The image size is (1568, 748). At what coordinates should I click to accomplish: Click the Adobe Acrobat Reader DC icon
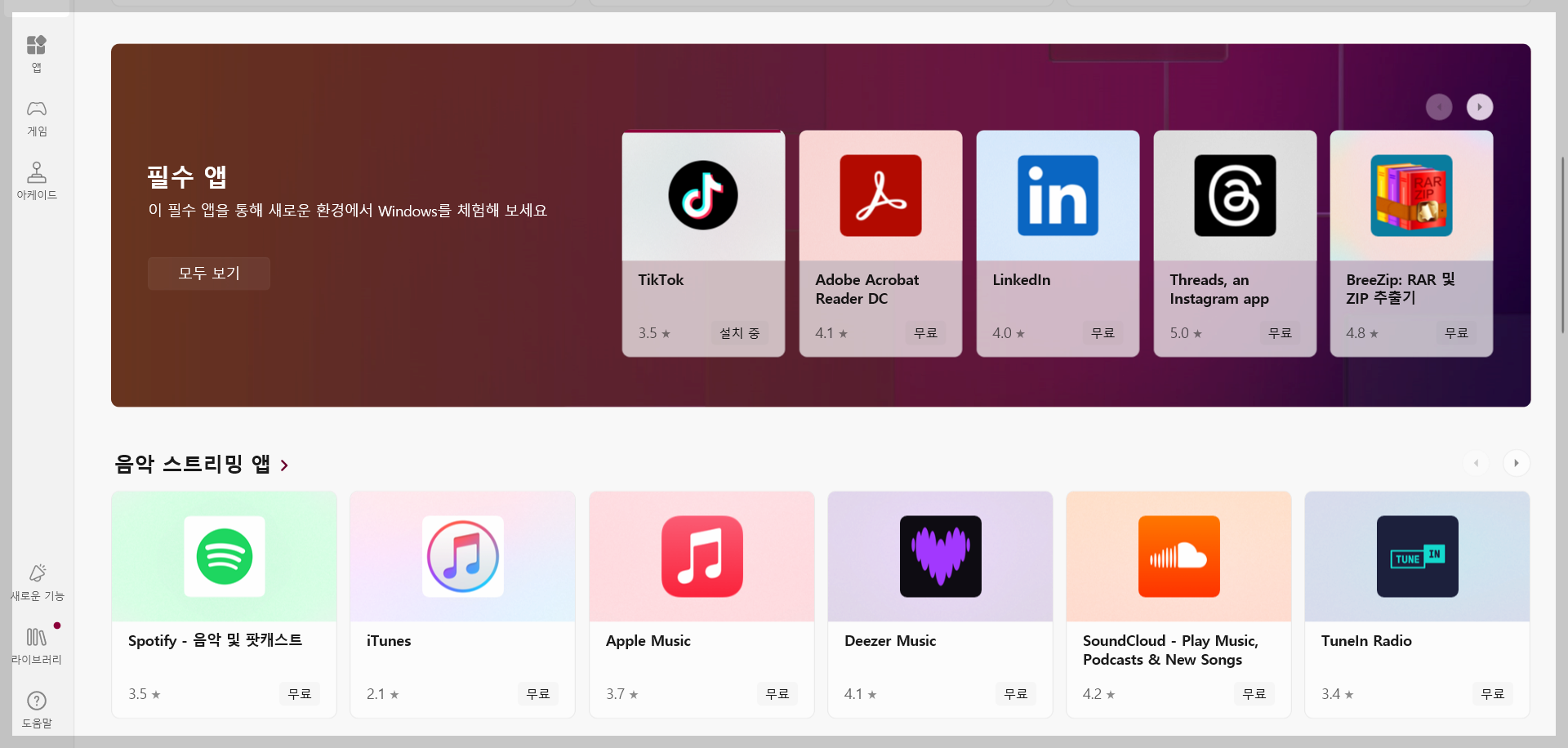[x=880, y=196]
